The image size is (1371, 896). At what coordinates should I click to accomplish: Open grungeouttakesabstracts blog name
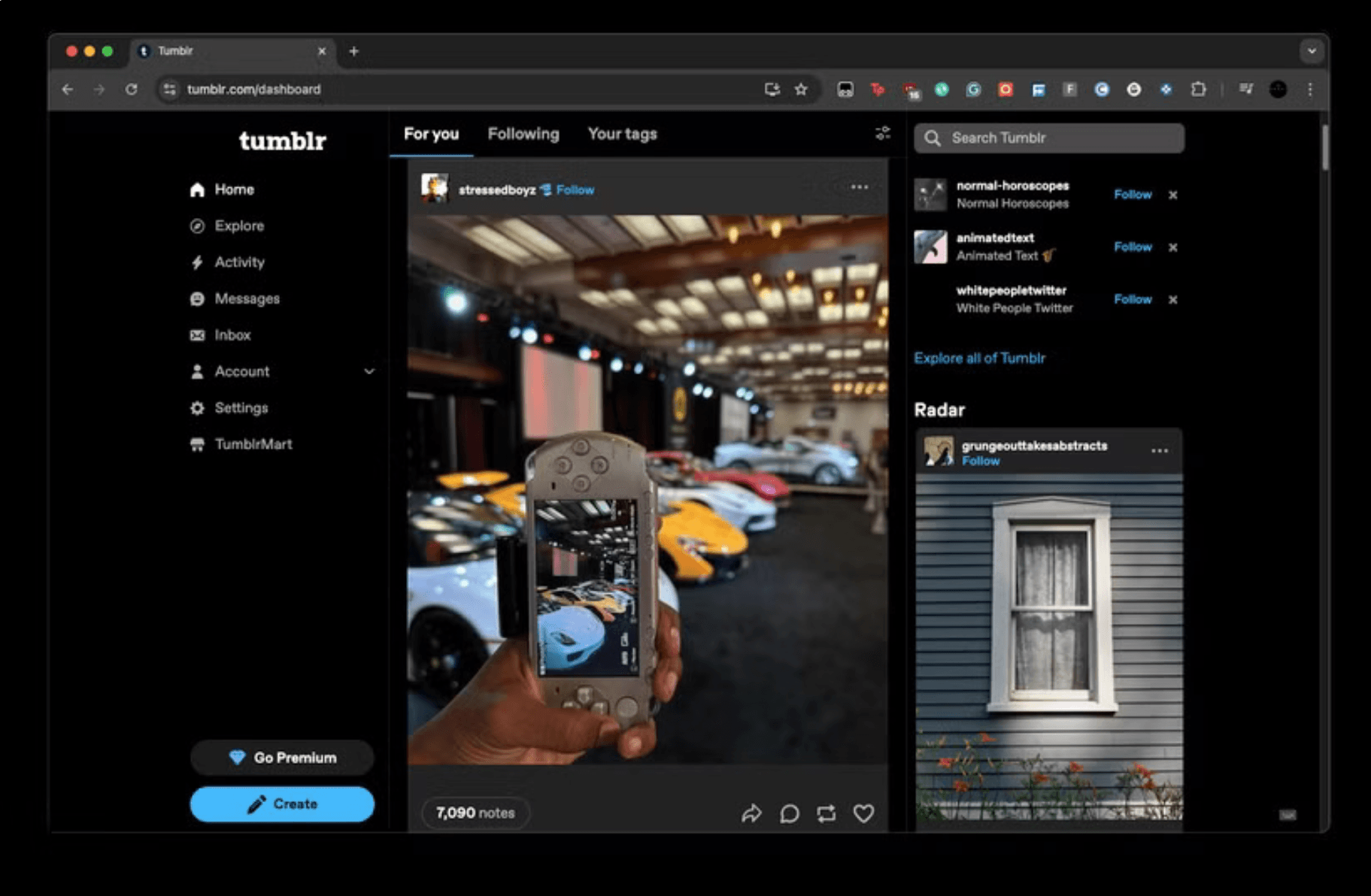pos(1034,446)
